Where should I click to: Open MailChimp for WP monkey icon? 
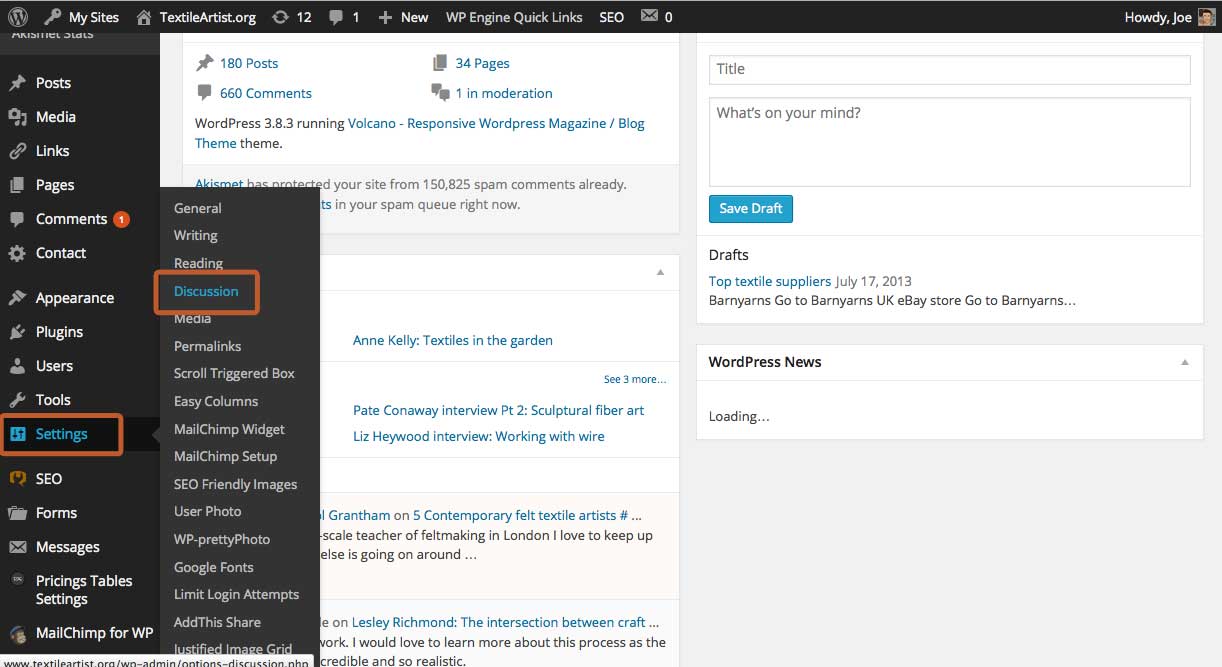point(17,633)
